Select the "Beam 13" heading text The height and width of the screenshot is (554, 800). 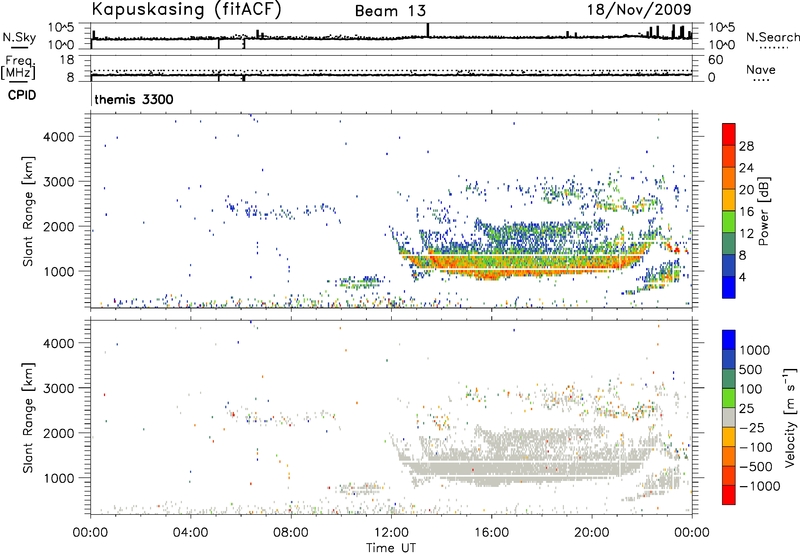tap(390, 11)
